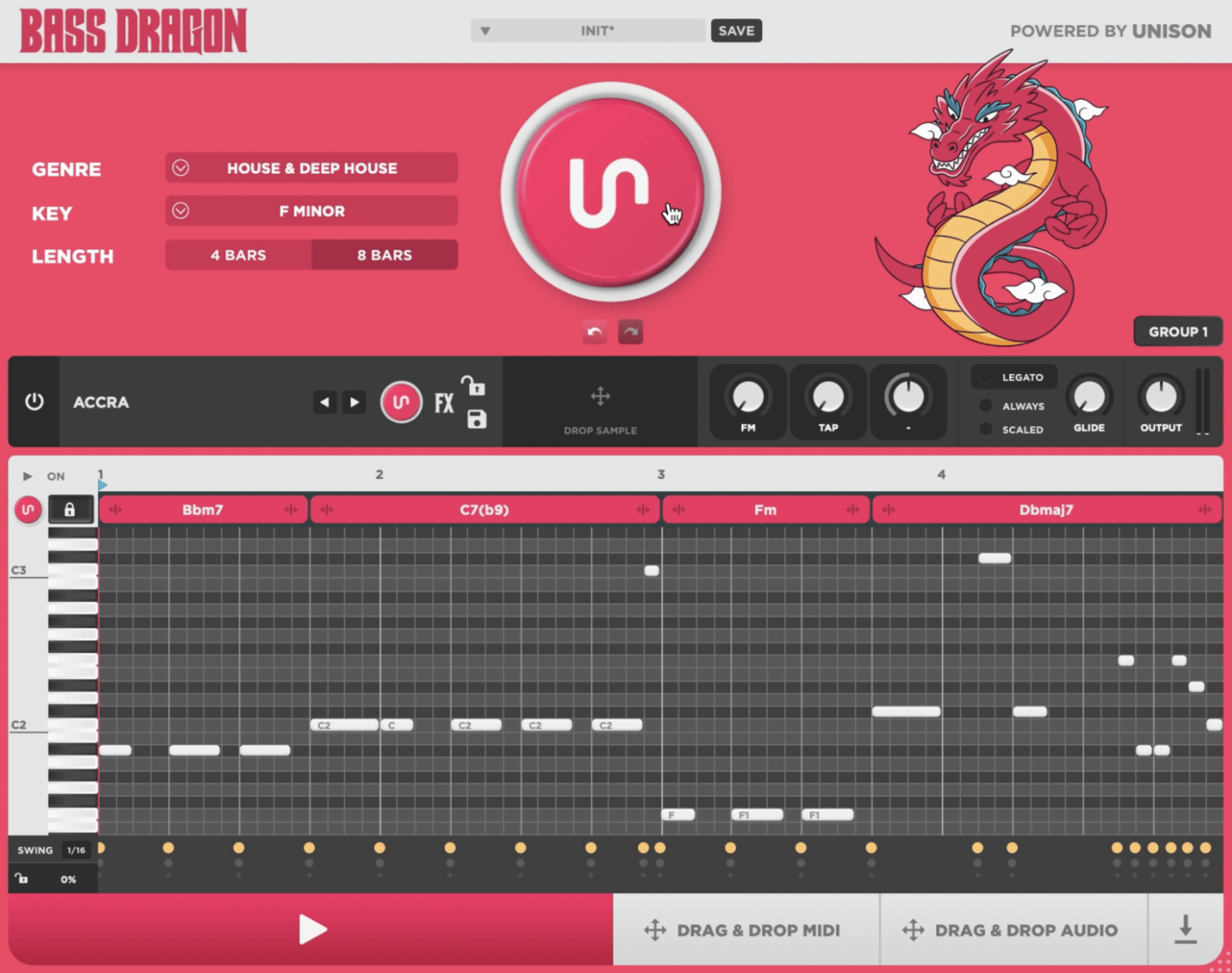This screenshot has width=1232, height=973.
Task: Click the undo arrow below the Unison button
Action: pos(594,331)
